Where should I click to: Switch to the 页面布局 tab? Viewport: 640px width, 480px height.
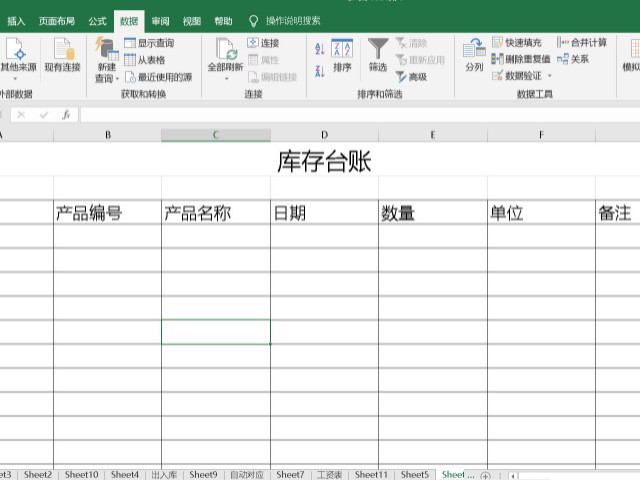pyautogui.click(x=57, y=21)
